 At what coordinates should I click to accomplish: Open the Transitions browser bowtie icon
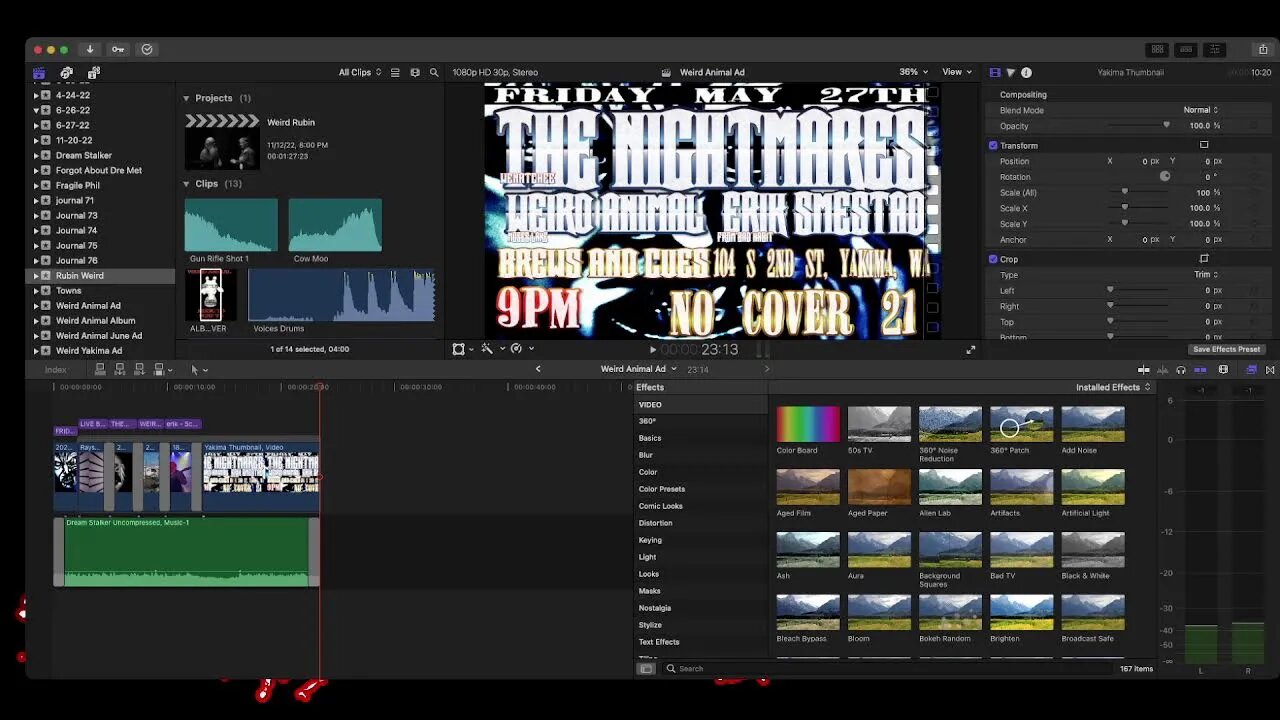pyautogui.click(x=1270, y=370)
